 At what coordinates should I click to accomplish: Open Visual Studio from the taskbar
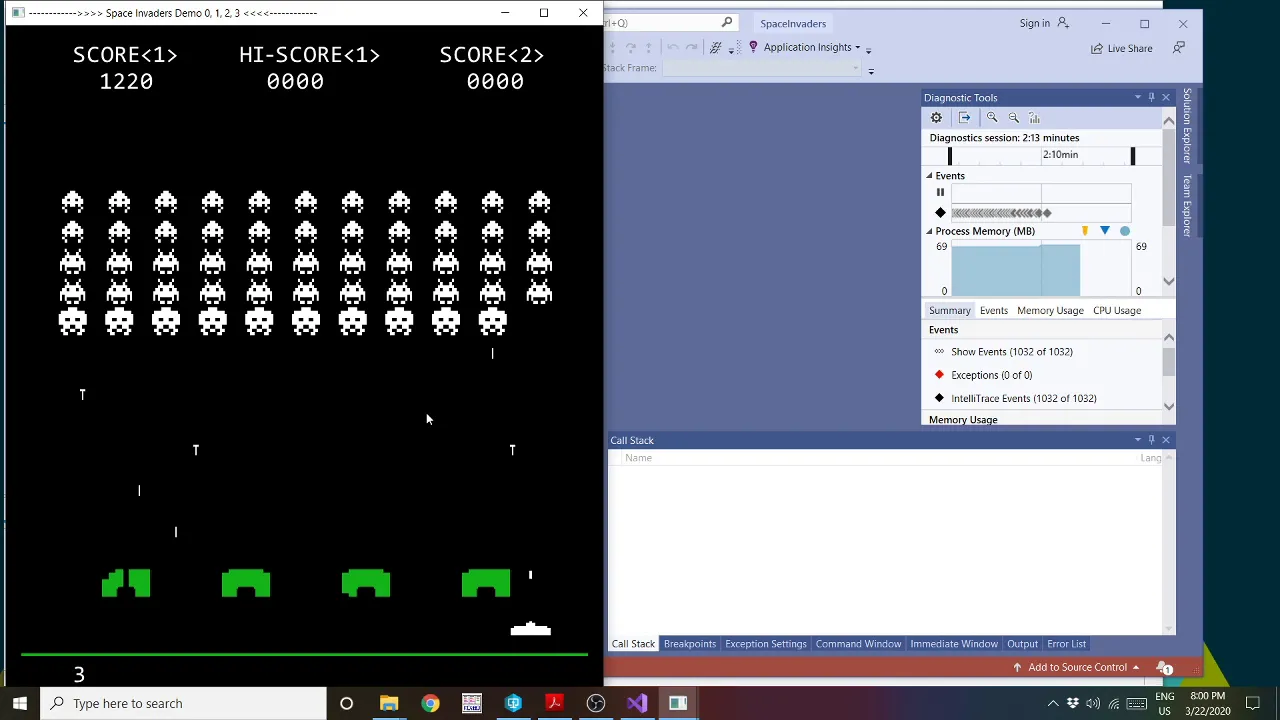tap(637, 703)
